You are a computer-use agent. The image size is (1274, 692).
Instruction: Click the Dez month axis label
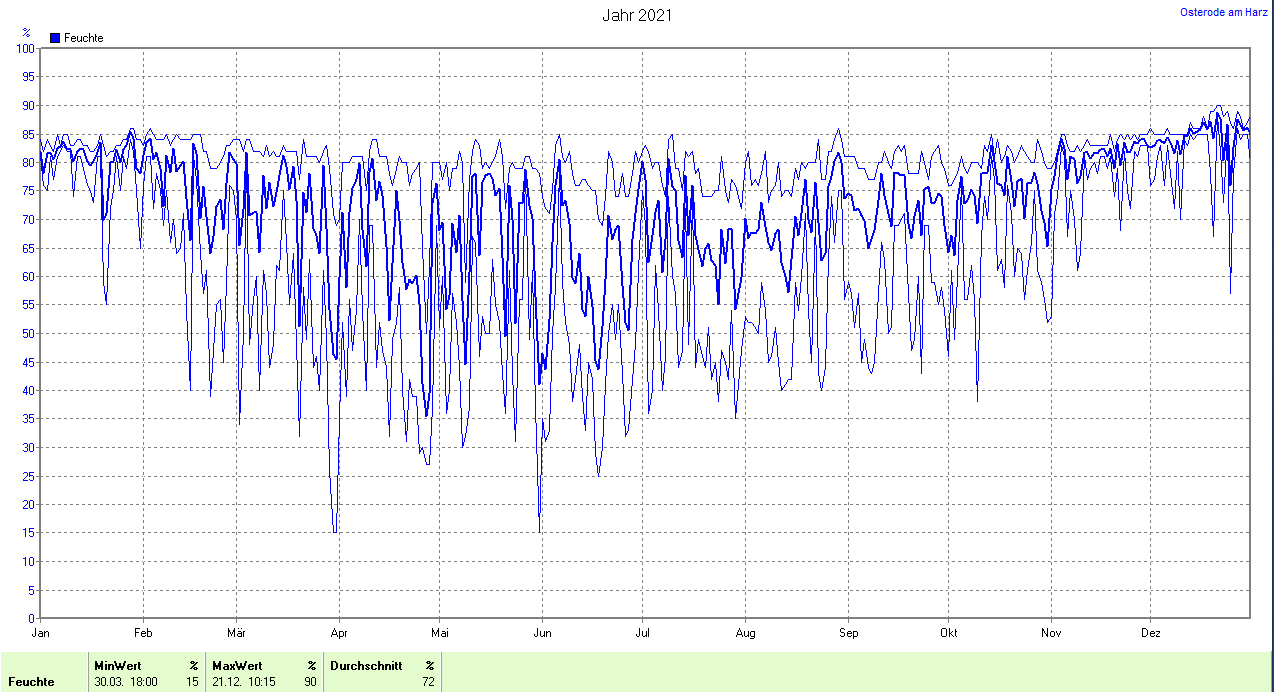point(1151,632)
